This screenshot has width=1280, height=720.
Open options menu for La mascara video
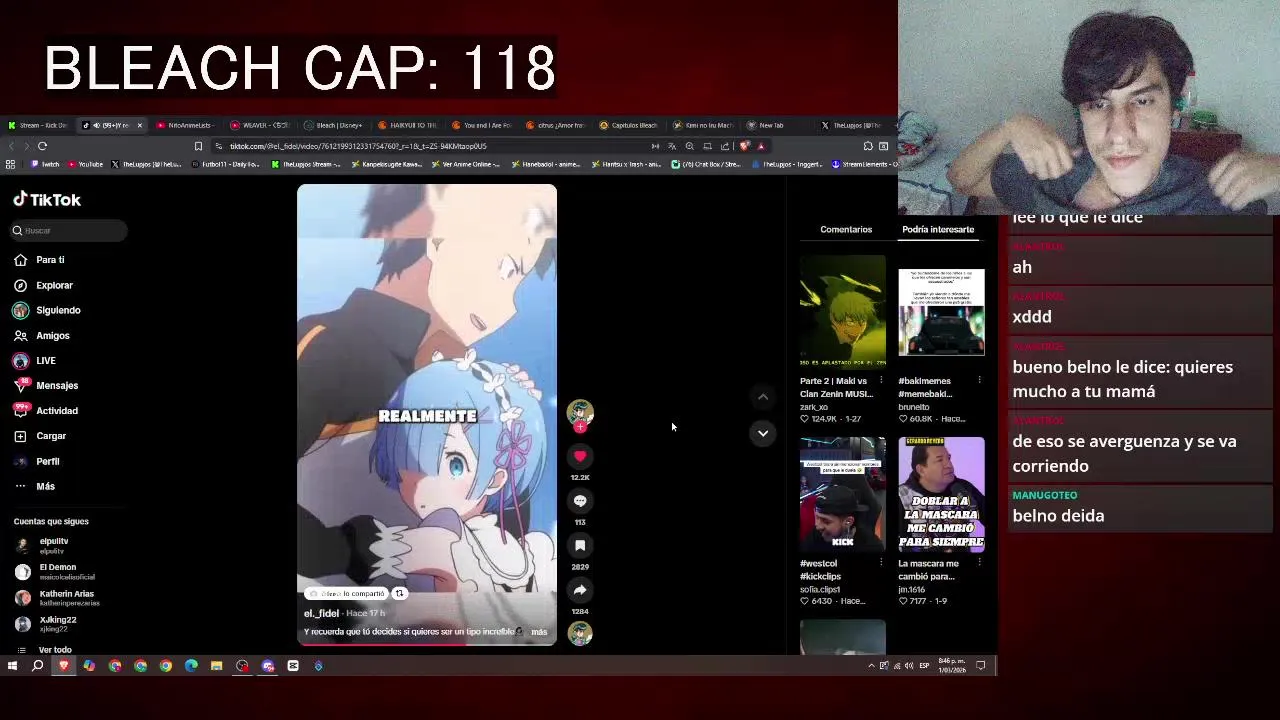tap(979, 563)
